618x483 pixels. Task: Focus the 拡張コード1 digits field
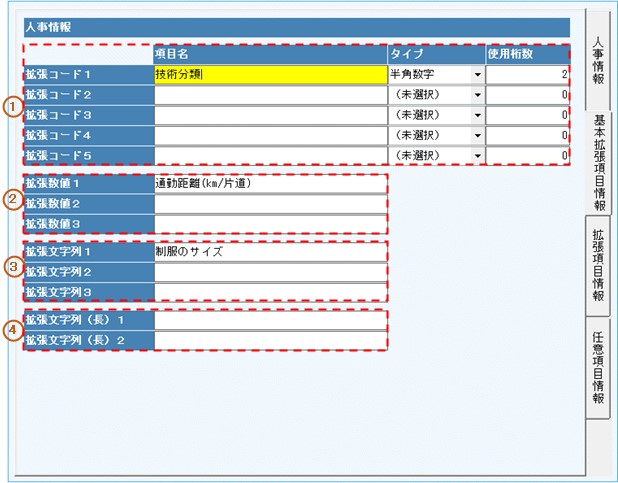click(528, 74)
